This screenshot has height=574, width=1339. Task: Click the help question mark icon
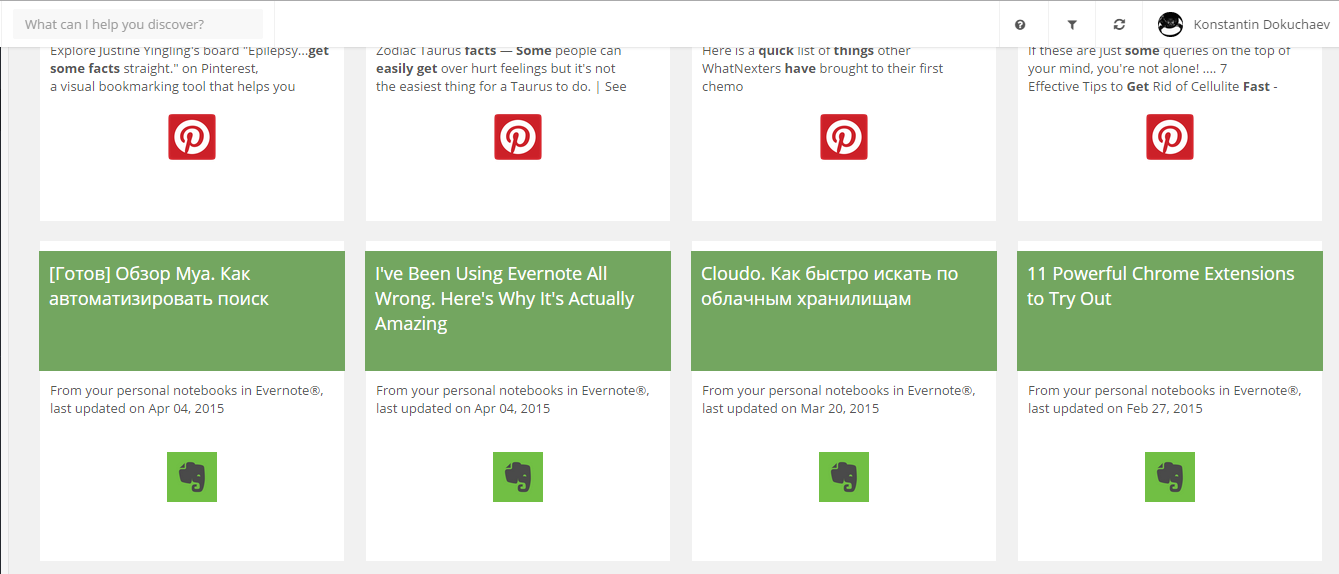coord(1020,25)
